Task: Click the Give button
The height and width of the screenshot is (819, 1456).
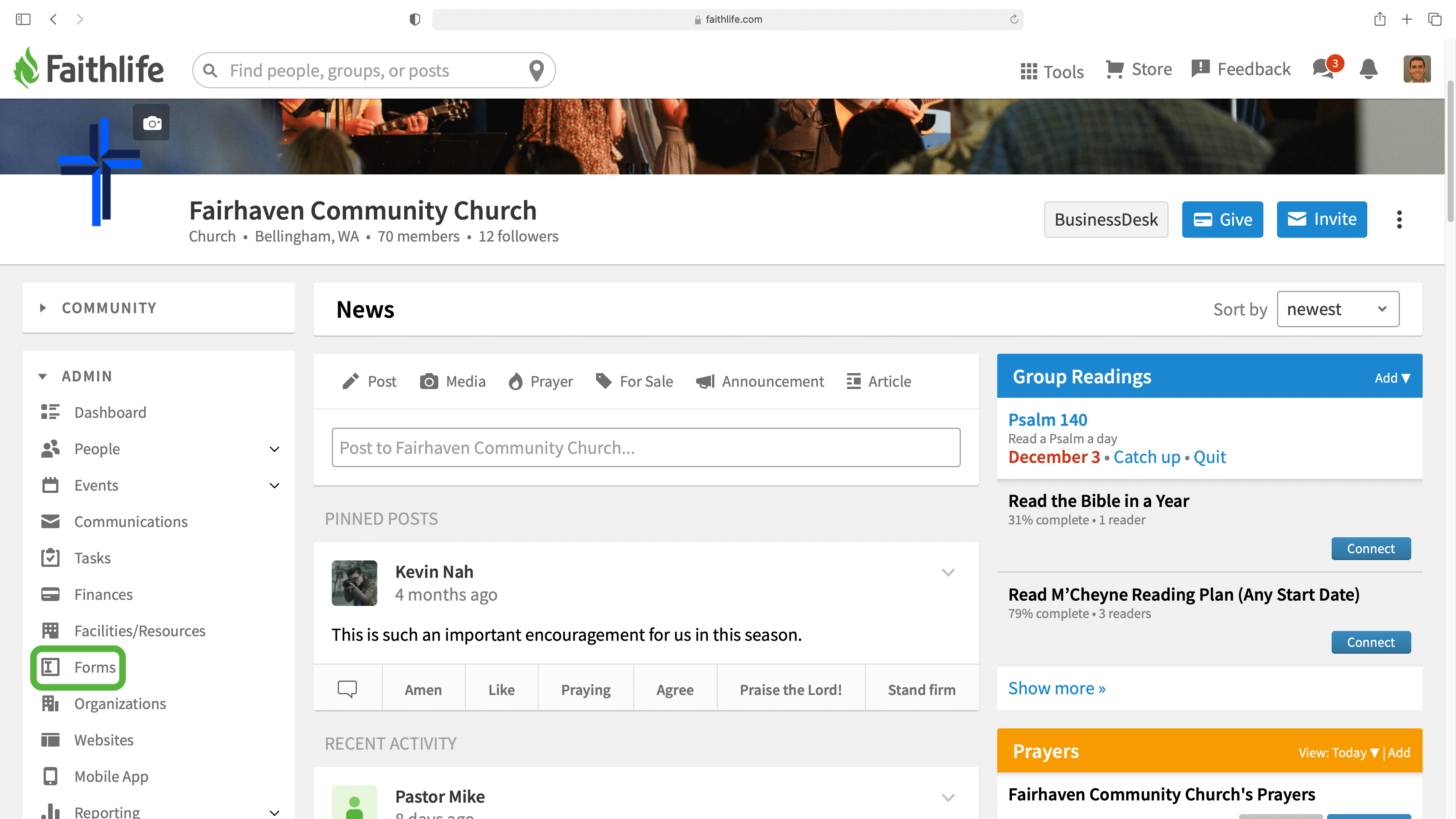Action: tap(1222, 219)
